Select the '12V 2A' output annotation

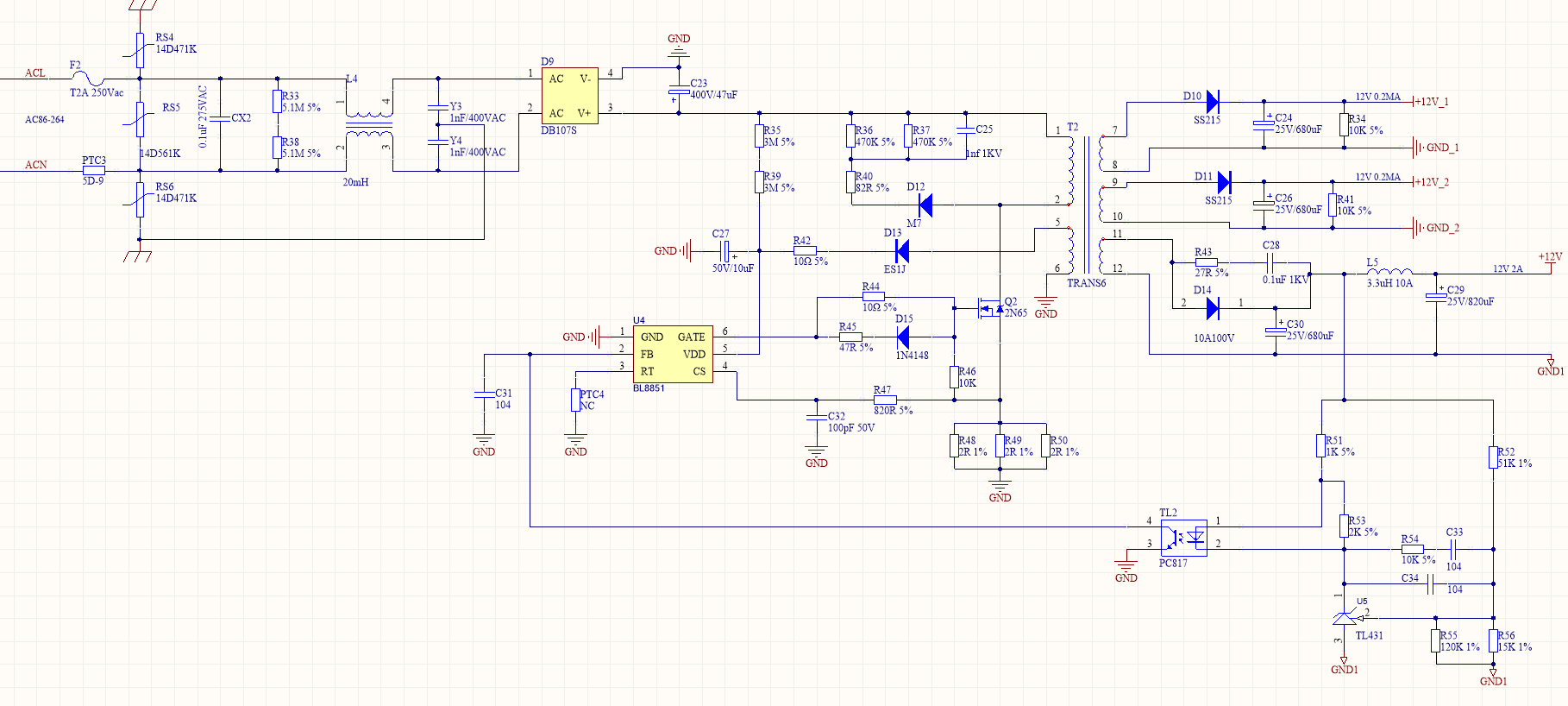tap(1508, 268)
